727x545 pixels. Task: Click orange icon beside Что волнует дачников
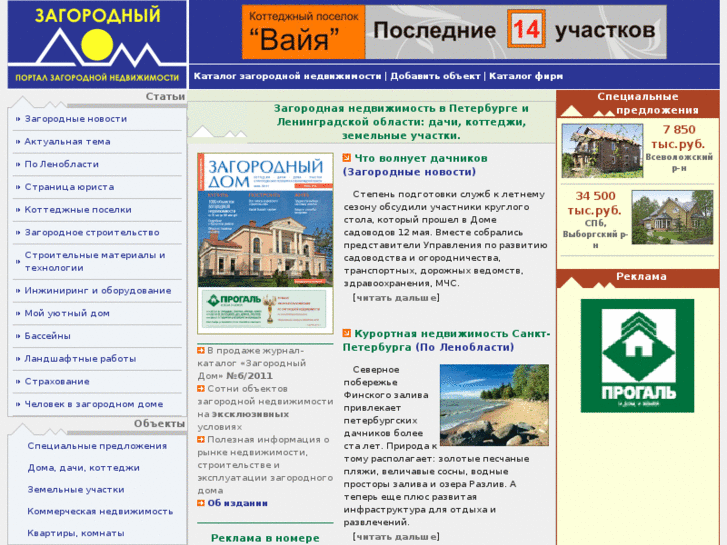pos(346,158)
